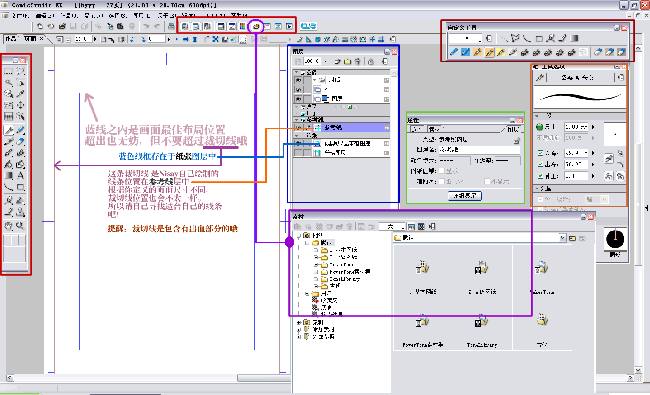Select the last eraser preset in top-right palette
Image resolution: width=650 pixels, height=395 pixels.
(x=621, y=52)
